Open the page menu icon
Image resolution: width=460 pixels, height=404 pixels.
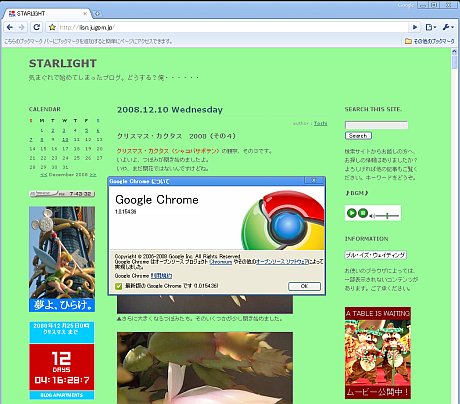coord(431,27)
